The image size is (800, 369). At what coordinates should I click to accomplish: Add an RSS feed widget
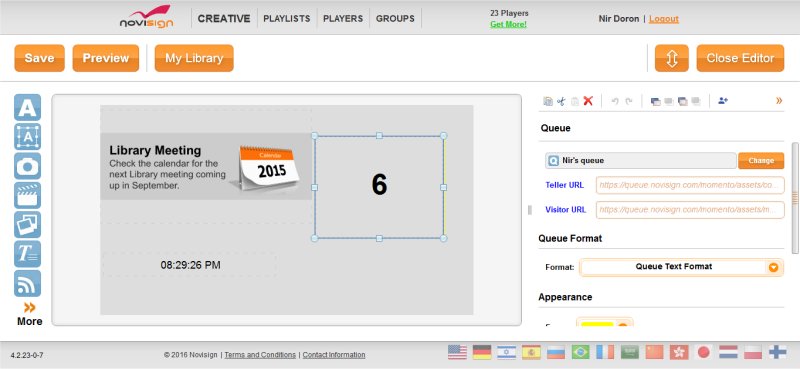pos(28,283)
